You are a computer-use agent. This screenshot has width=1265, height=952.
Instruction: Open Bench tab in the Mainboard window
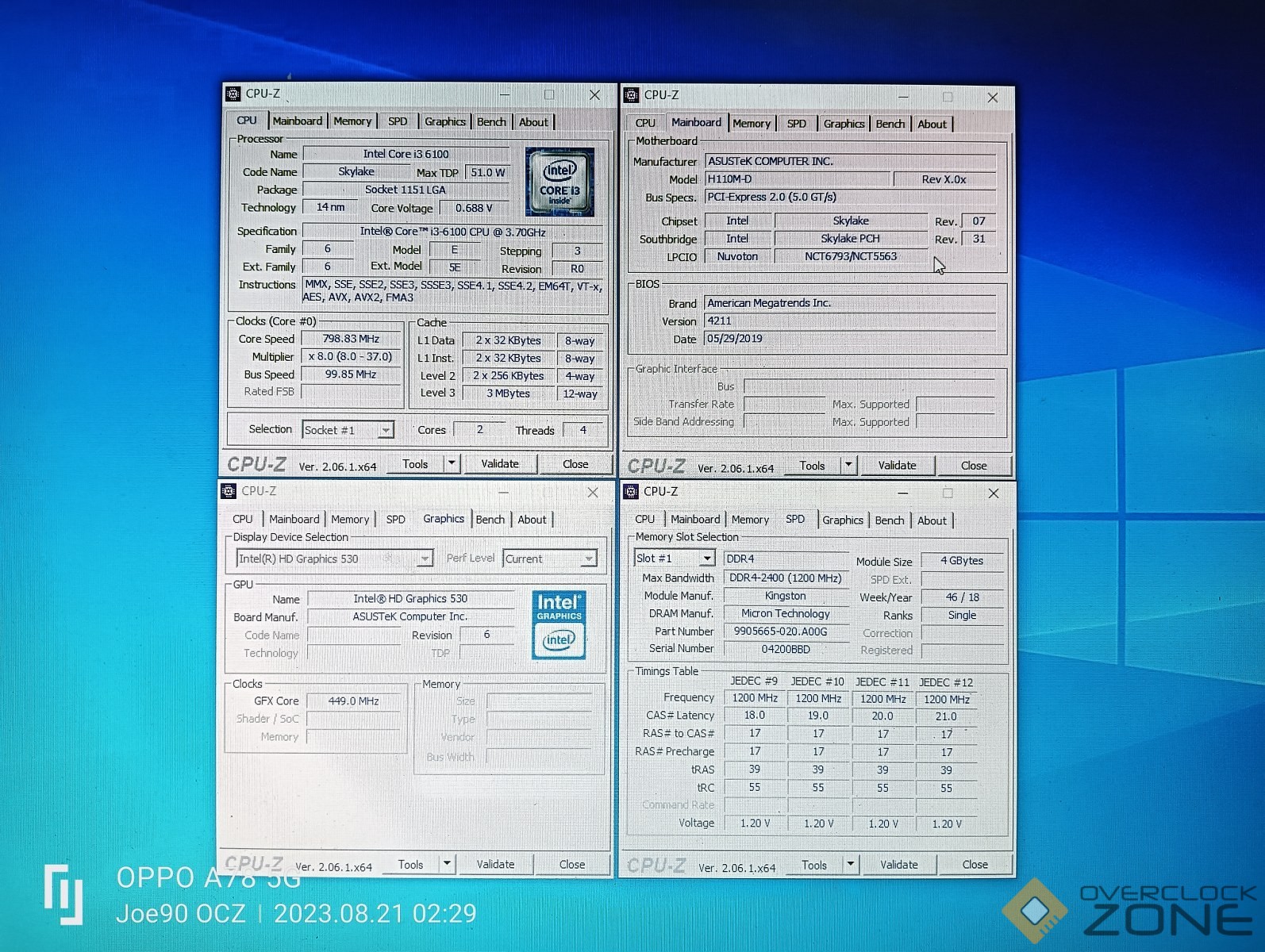click(x=890, y=125)
